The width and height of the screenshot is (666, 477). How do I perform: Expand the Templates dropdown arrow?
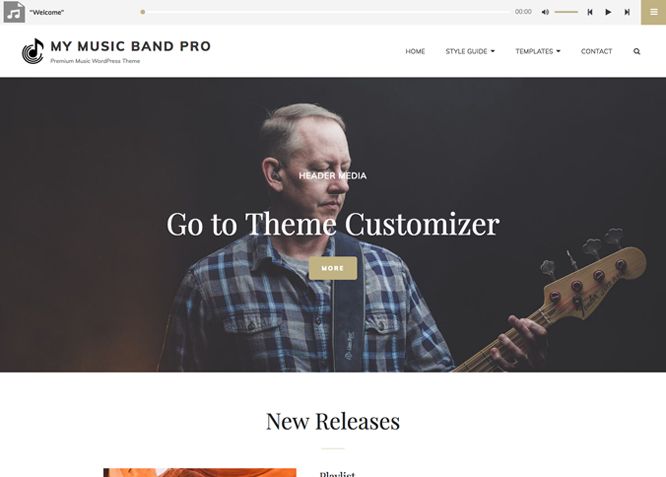[558, 51]
